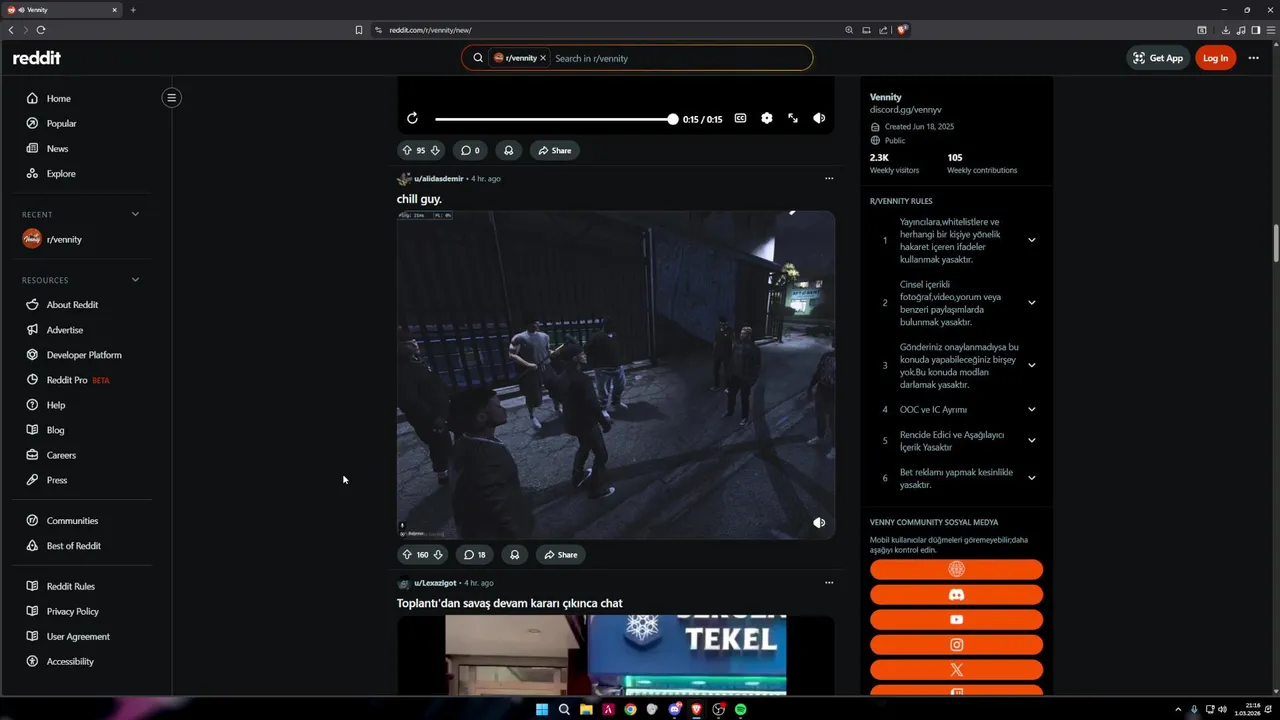1280x720 pixels.
Task: Open overflow menu for u/Lexazigot post
Action: 829,583
